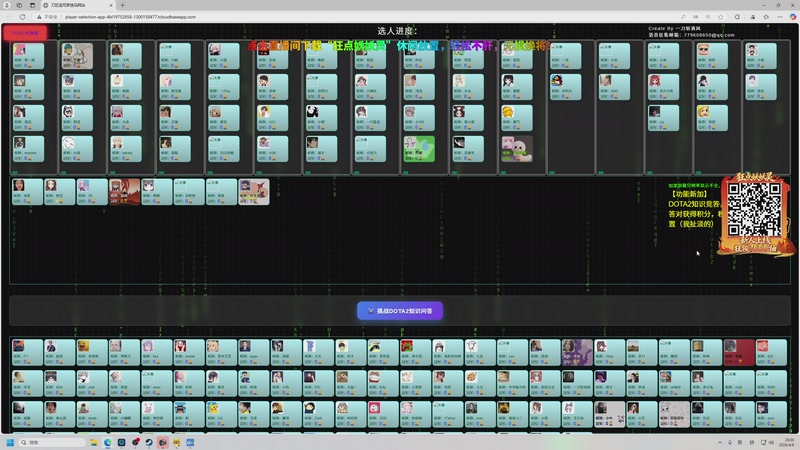Click the 挑战DOTA2知识问答 button
Screen dimensions: 800x450
tap(400, 311)
